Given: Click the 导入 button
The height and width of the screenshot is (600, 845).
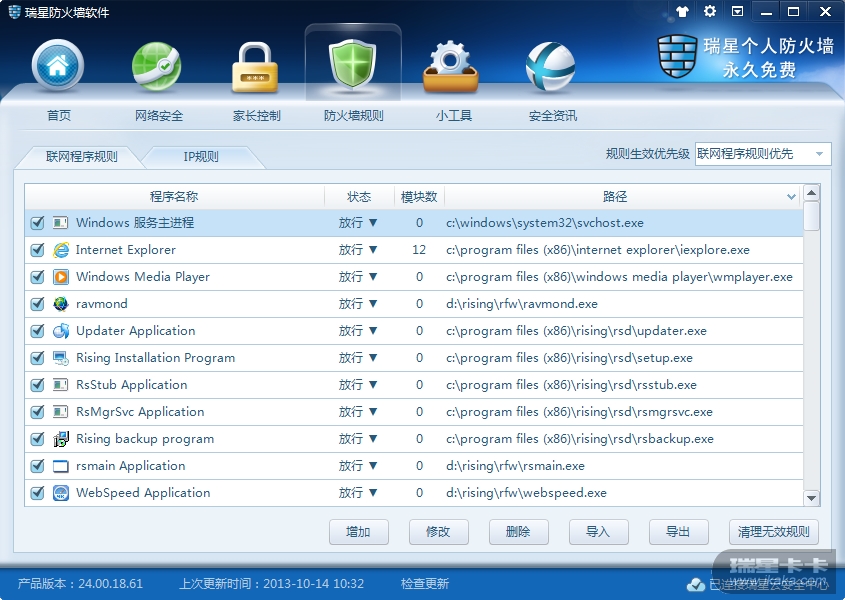Looking at the screenshot, I should click(598, 532).
